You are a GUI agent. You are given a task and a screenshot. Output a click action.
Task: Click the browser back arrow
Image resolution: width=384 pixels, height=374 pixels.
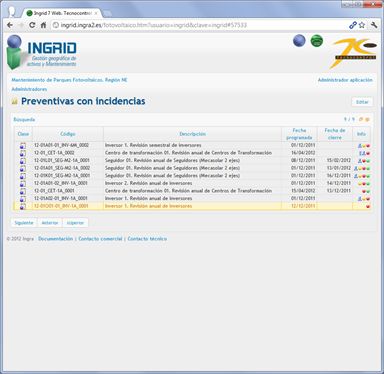coord(10,25)
